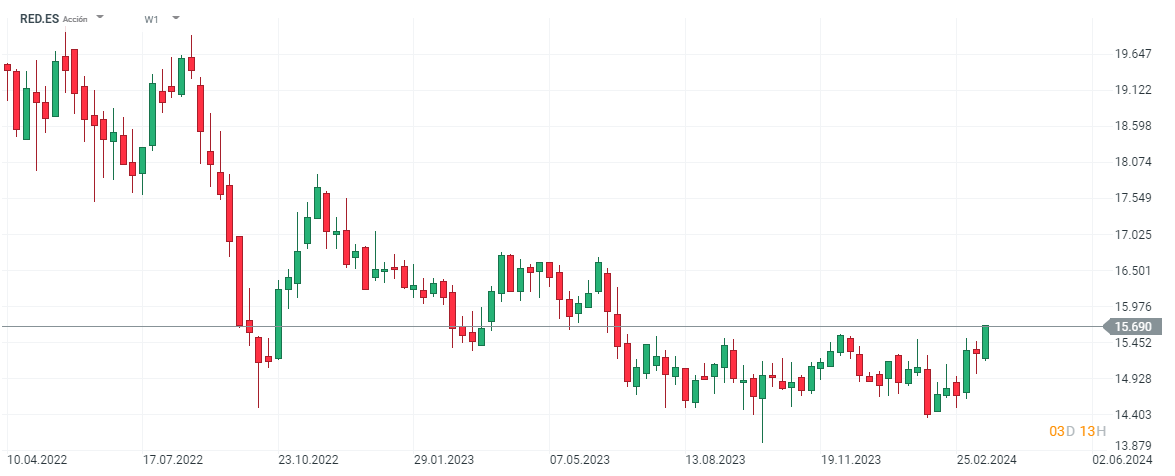Click the 25.02.2024 date label
The width and height of the screenshot is (1175, 476).
point(986,460)
